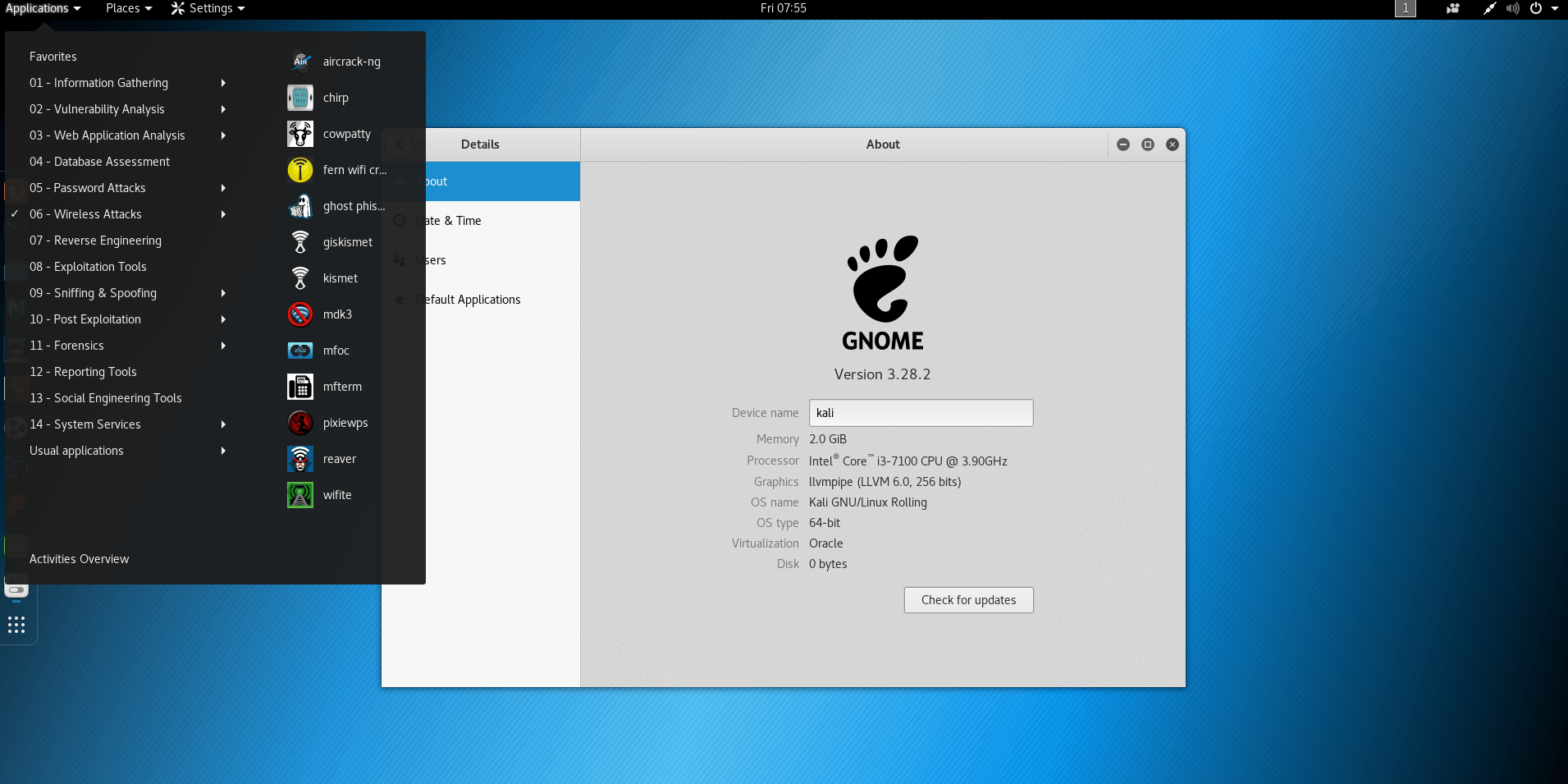The width and height of the screenshot is (1568, 784).
Task: Click the Device name field containing kali
Action: tap(921, 413)
